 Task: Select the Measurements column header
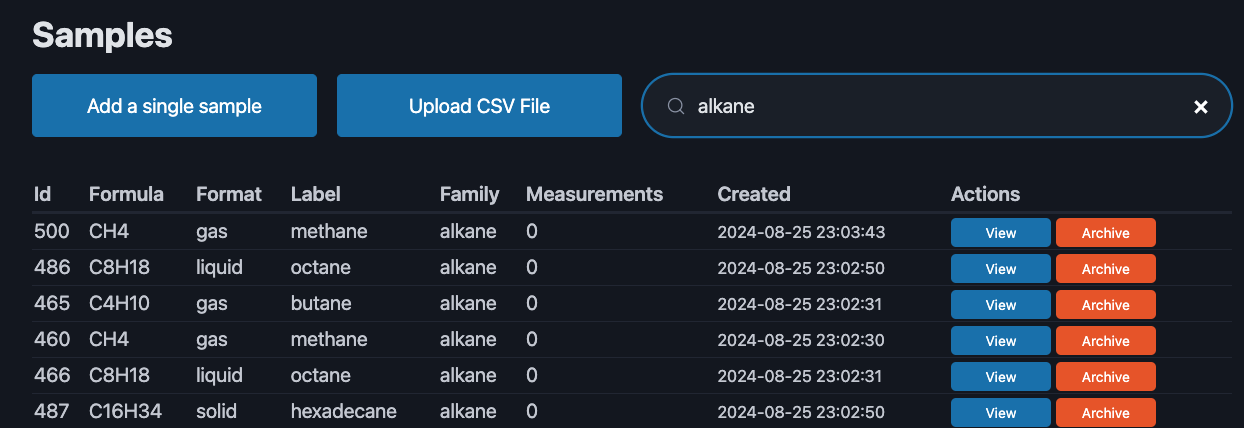click(x=594, y=194)
